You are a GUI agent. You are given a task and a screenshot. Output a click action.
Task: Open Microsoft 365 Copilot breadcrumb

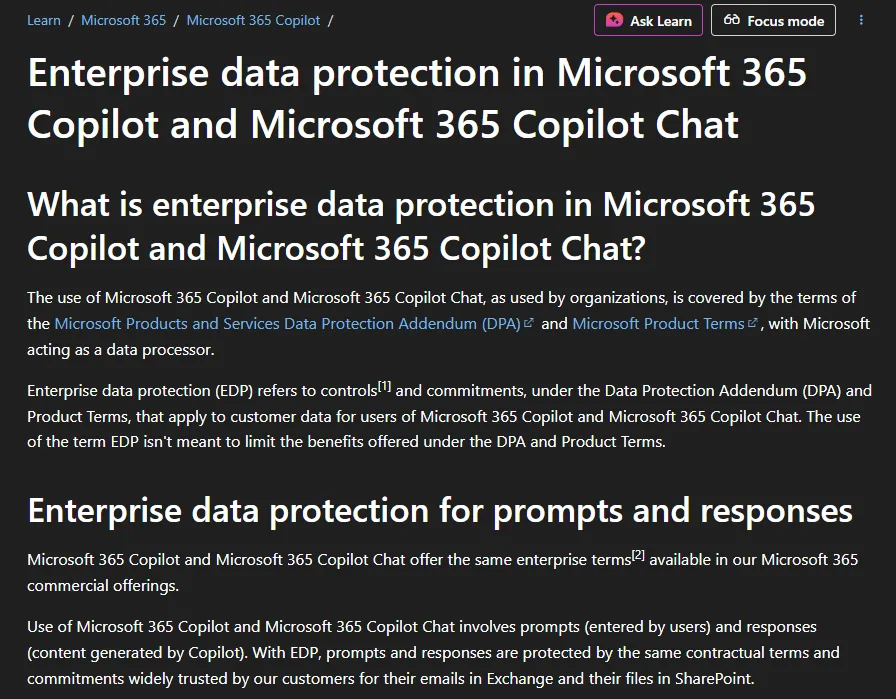point(253,21)
